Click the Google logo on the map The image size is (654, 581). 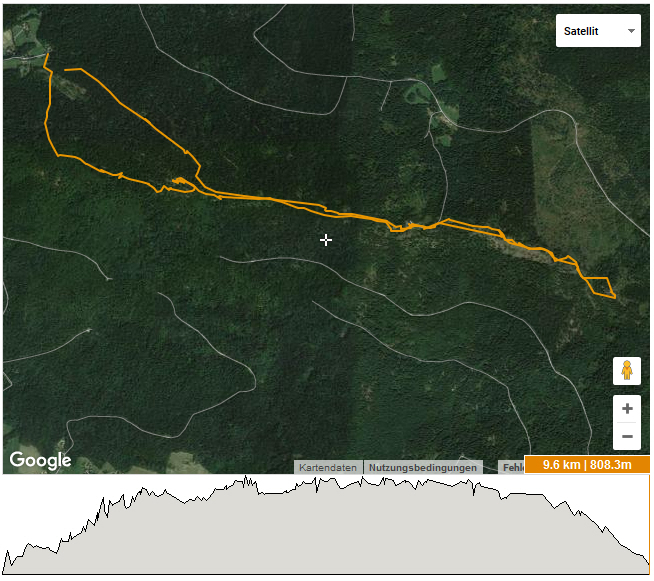pyautogui.click(x=40, y=460)
